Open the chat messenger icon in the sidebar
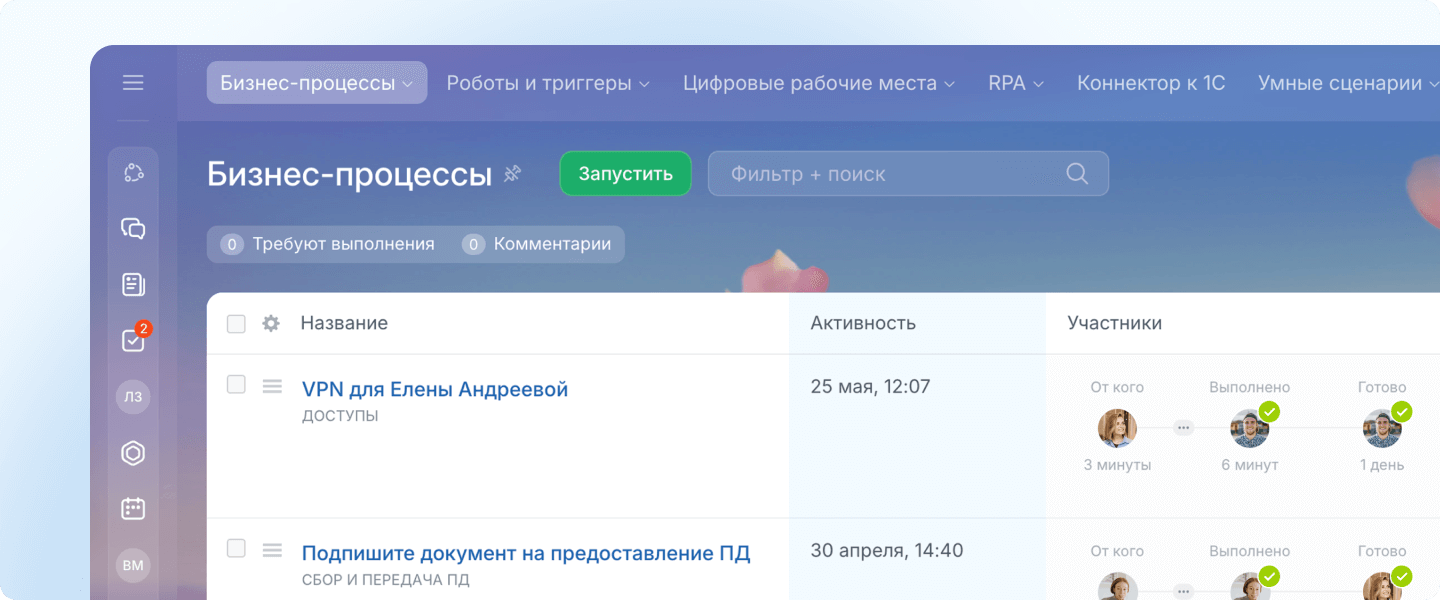1440x600 pixels. [133, 229]
